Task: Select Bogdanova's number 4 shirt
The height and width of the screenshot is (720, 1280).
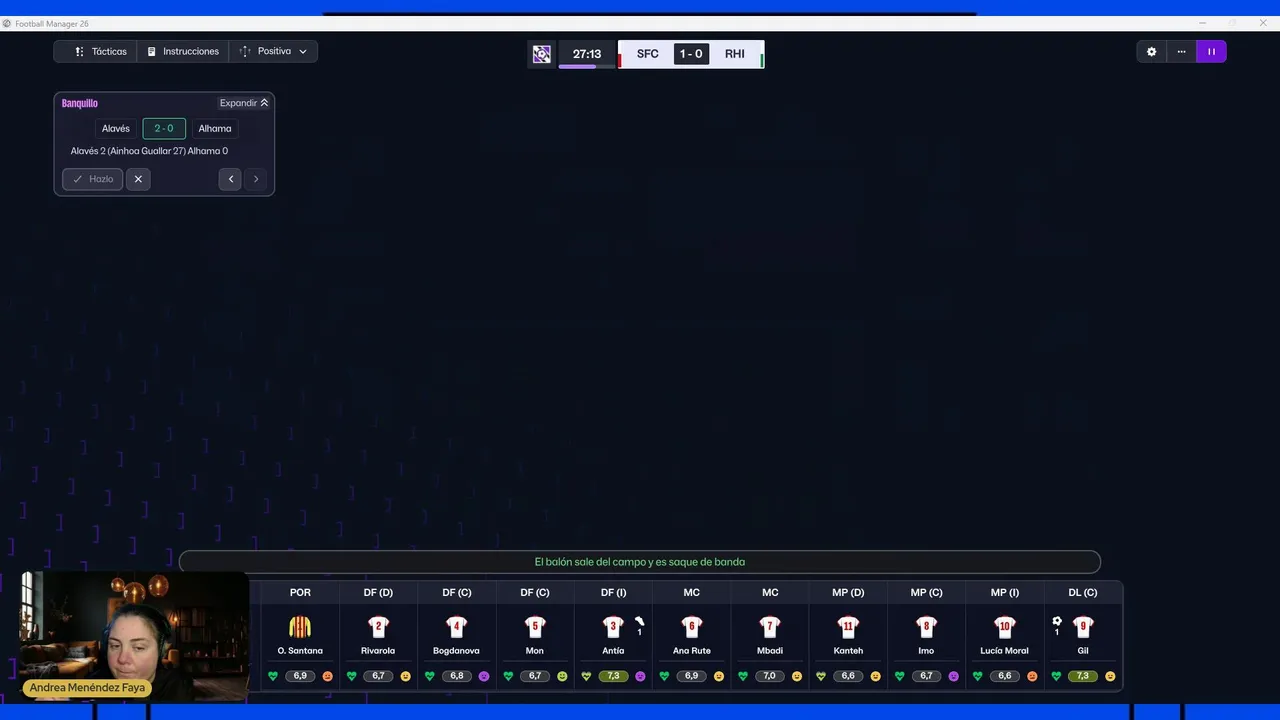Action: click(x=456, y=627)
